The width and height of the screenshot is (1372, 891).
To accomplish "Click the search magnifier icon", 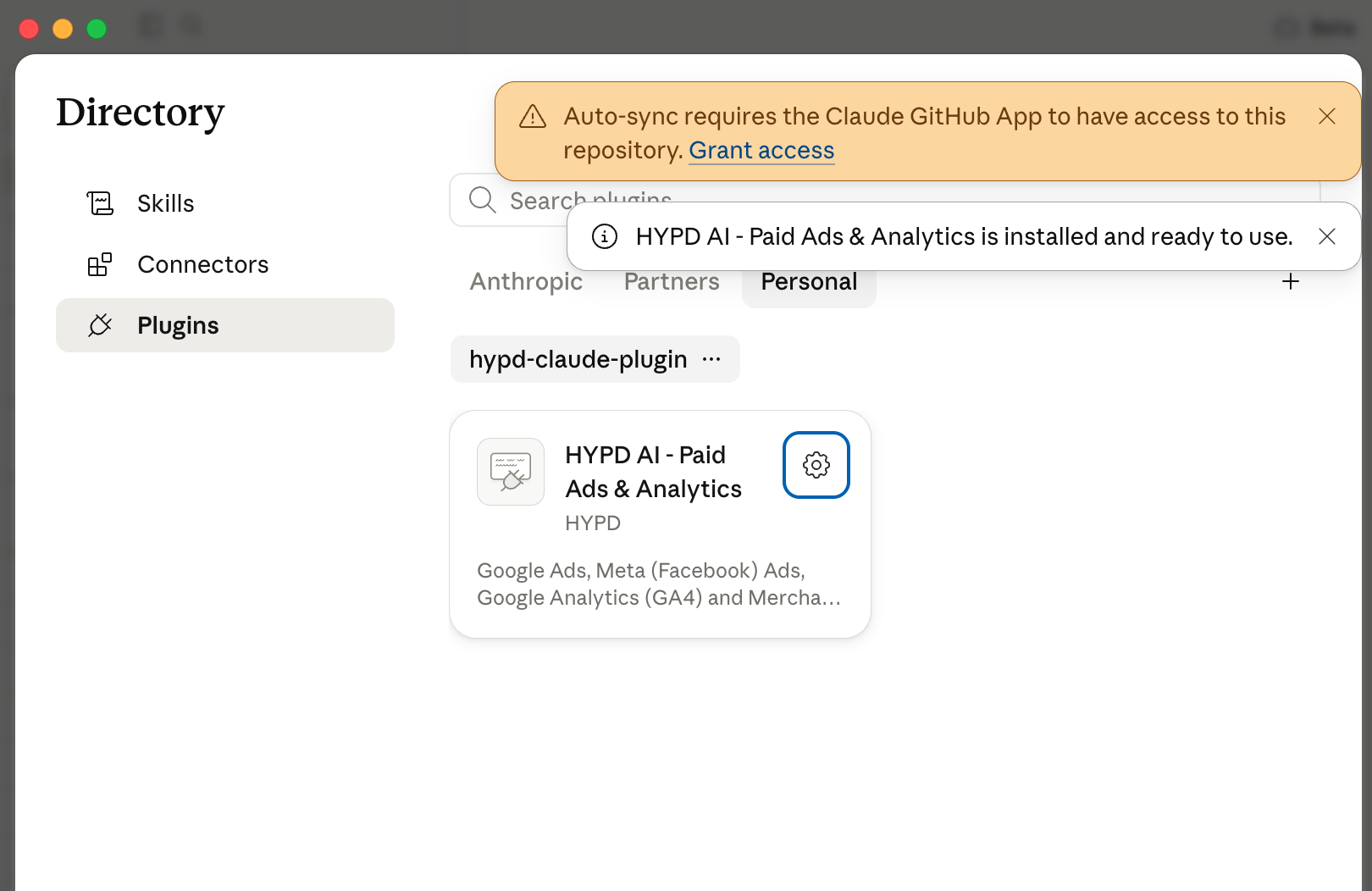I will [483, 200].
